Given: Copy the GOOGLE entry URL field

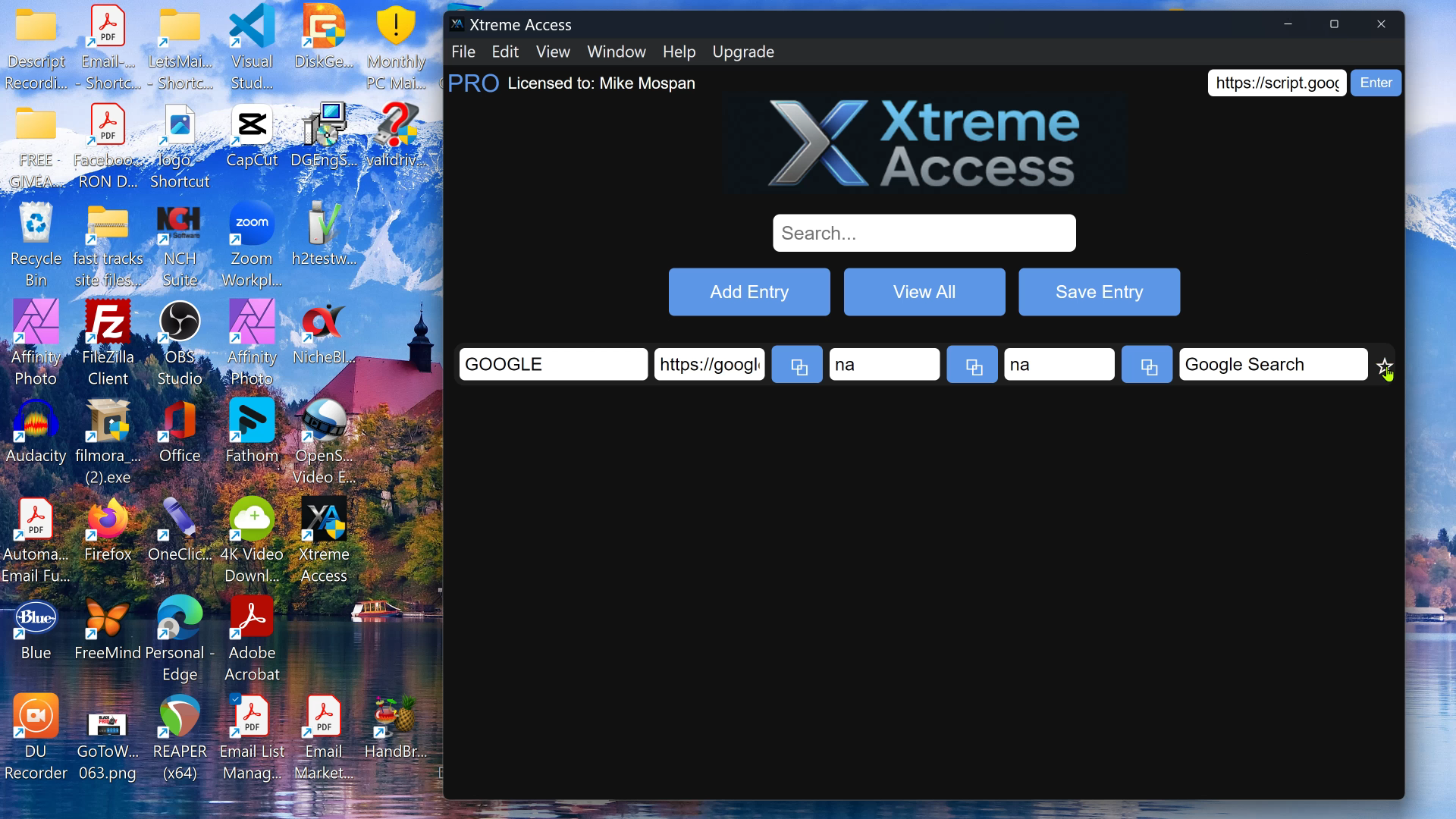Looking at the screenshot, I should coord(797,365).
